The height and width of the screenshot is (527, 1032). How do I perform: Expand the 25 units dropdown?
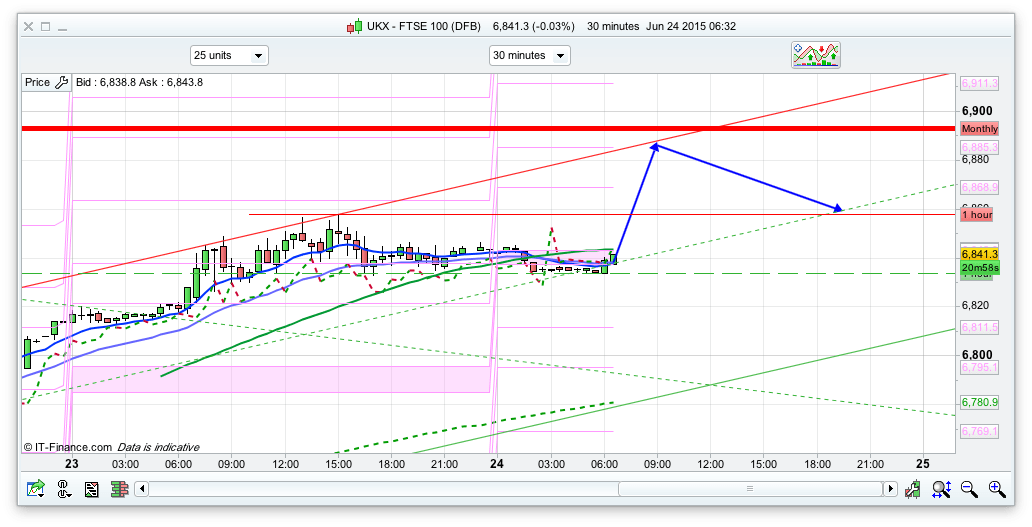pyautogui.click(x=228, y=56)
